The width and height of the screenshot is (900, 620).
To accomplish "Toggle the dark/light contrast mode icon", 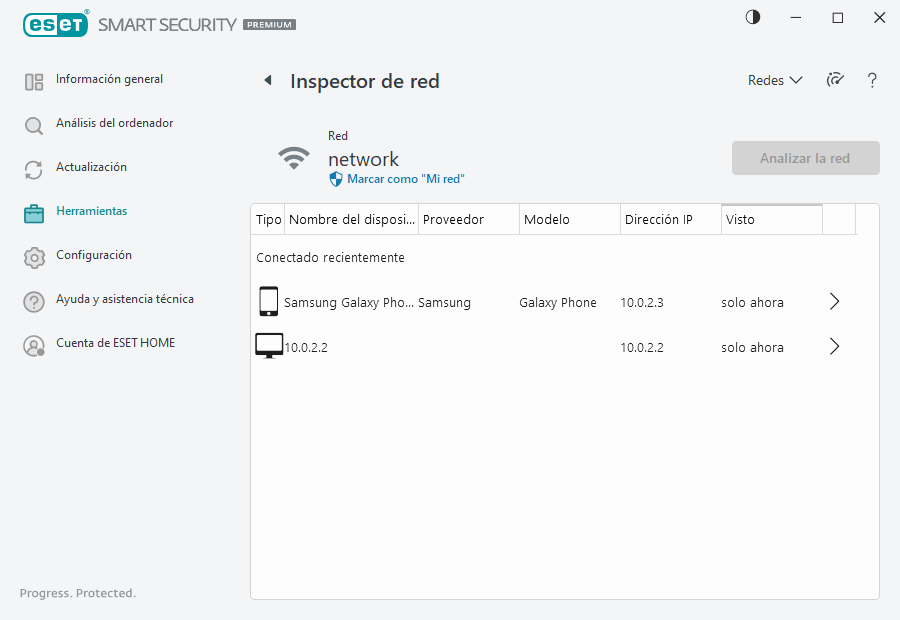I will (x=753, y=18).
